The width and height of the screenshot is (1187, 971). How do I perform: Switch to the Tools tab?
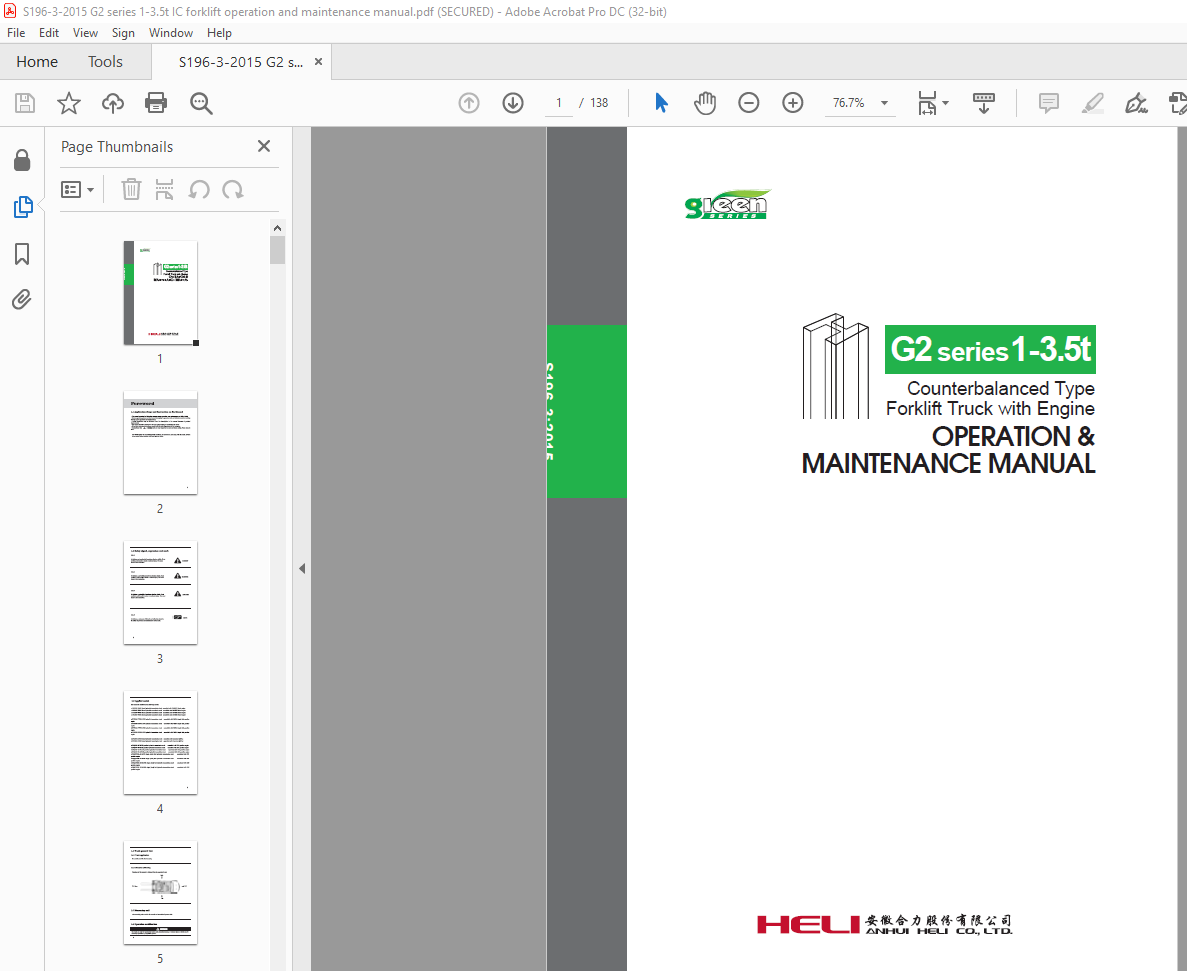(105, 61)
